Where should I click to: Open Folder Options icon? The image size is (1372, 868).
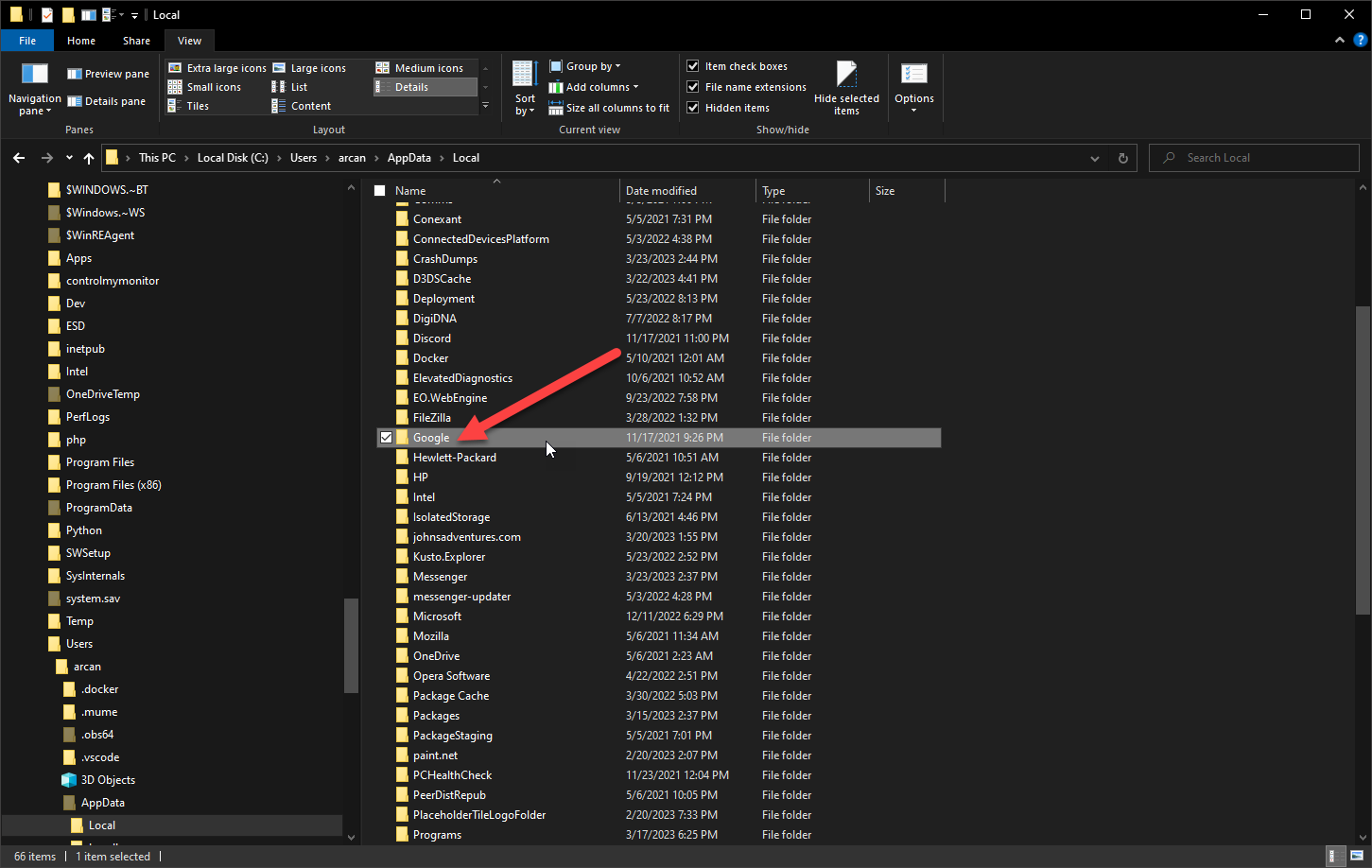click(913, 75)
